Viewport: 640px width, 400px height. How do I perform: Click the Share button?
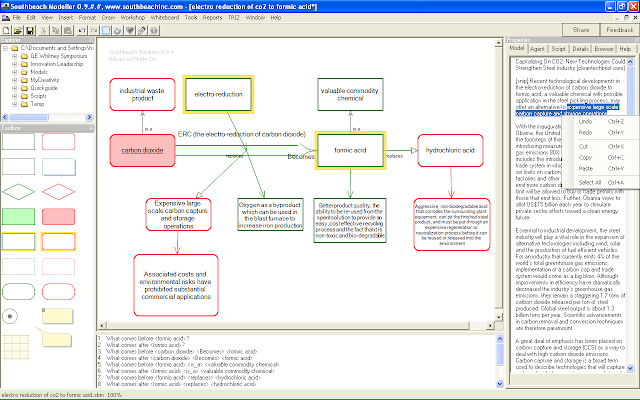(x=581, y=30)
